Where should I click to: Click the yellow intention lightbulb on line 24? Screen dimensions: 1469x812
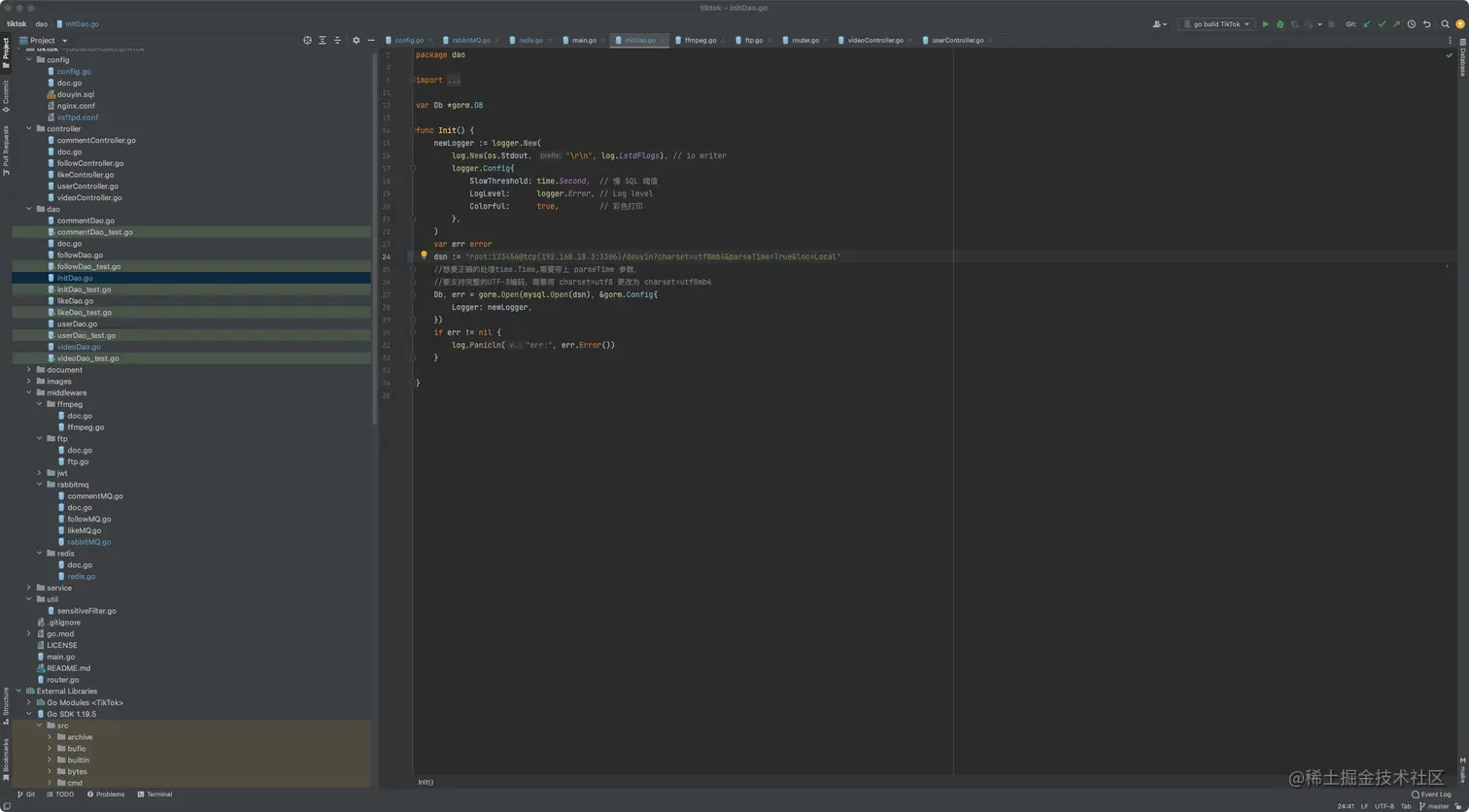424,255
